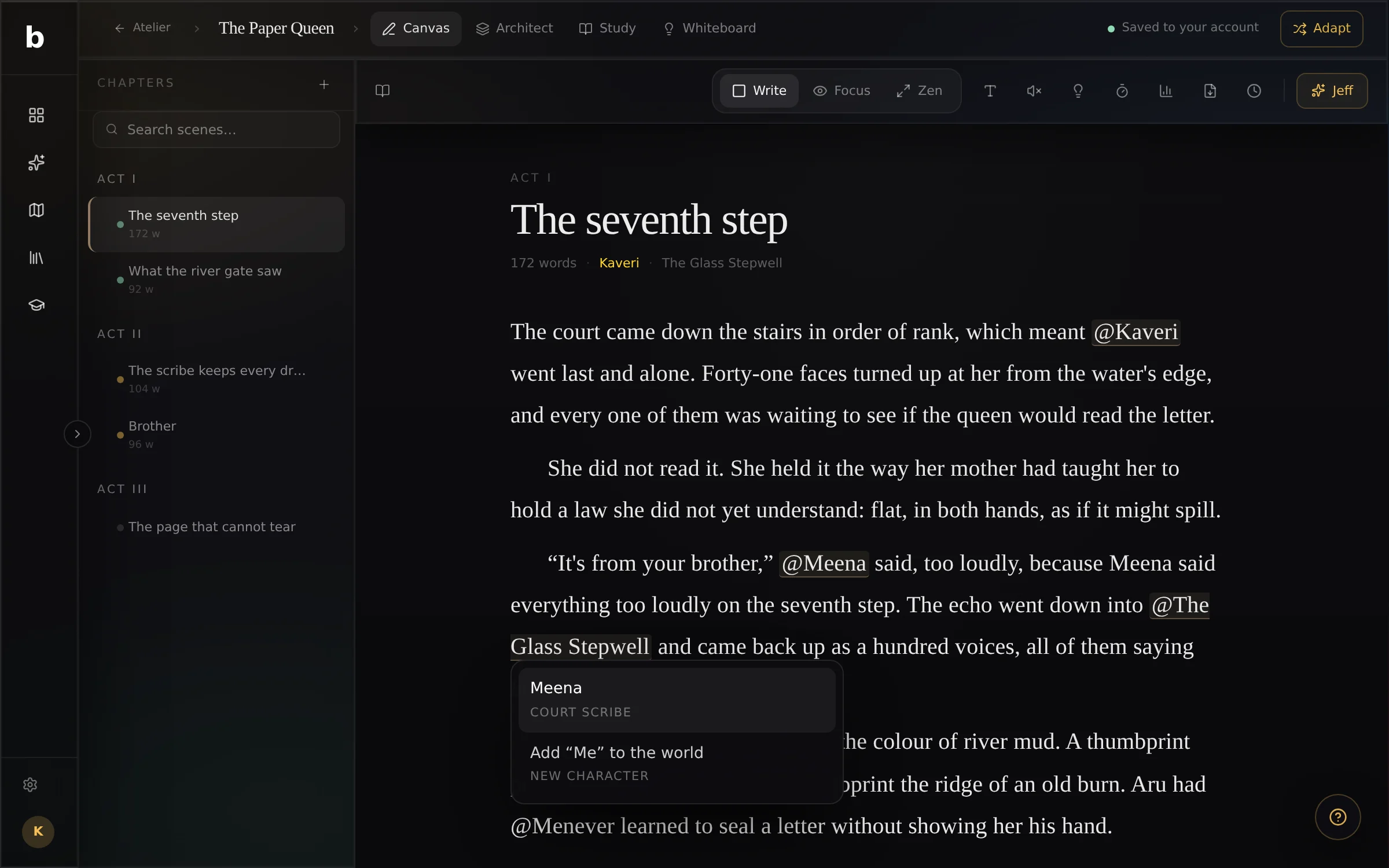Open the graduation cap icon in sidebar
The image size is (1389, 868).
pyautogui.click(x=36, y=305)
